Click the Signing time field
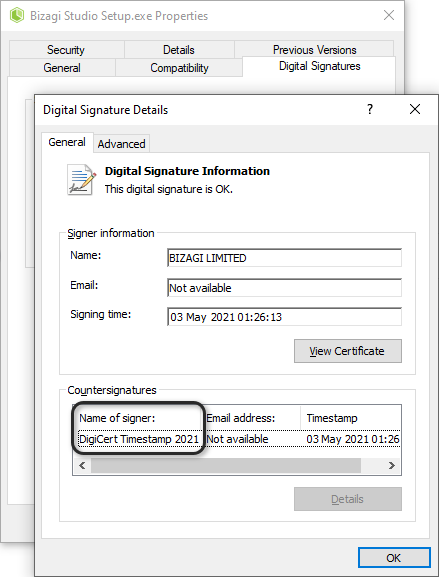The image size is (439, 577). (x=284, y=317)
